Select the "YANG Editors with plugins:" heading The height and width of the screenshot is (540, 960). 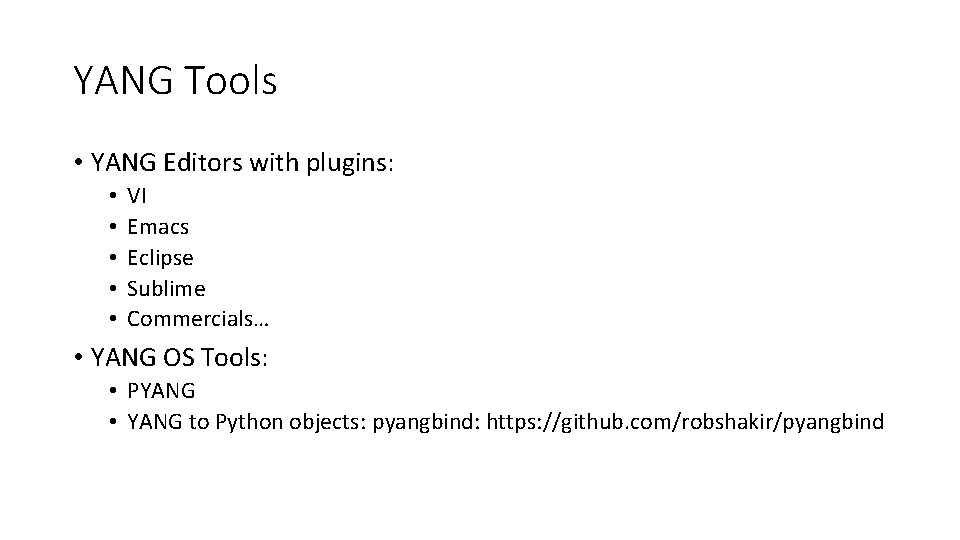point(242,162)
